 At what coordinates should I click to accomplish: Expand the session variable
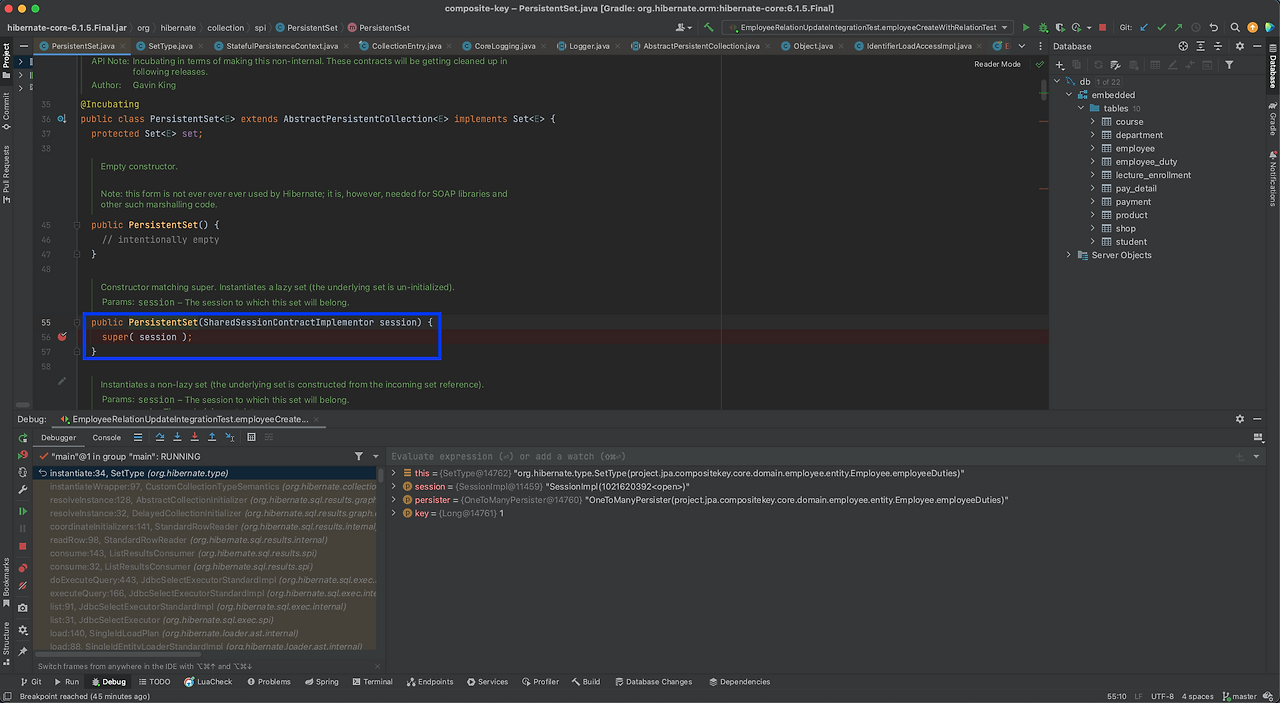[x=394, y=486]
